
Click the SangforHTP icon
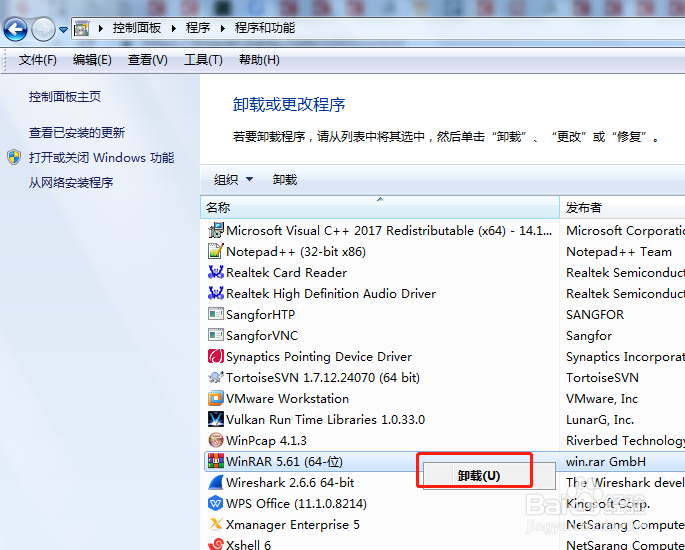coord(215,314)
